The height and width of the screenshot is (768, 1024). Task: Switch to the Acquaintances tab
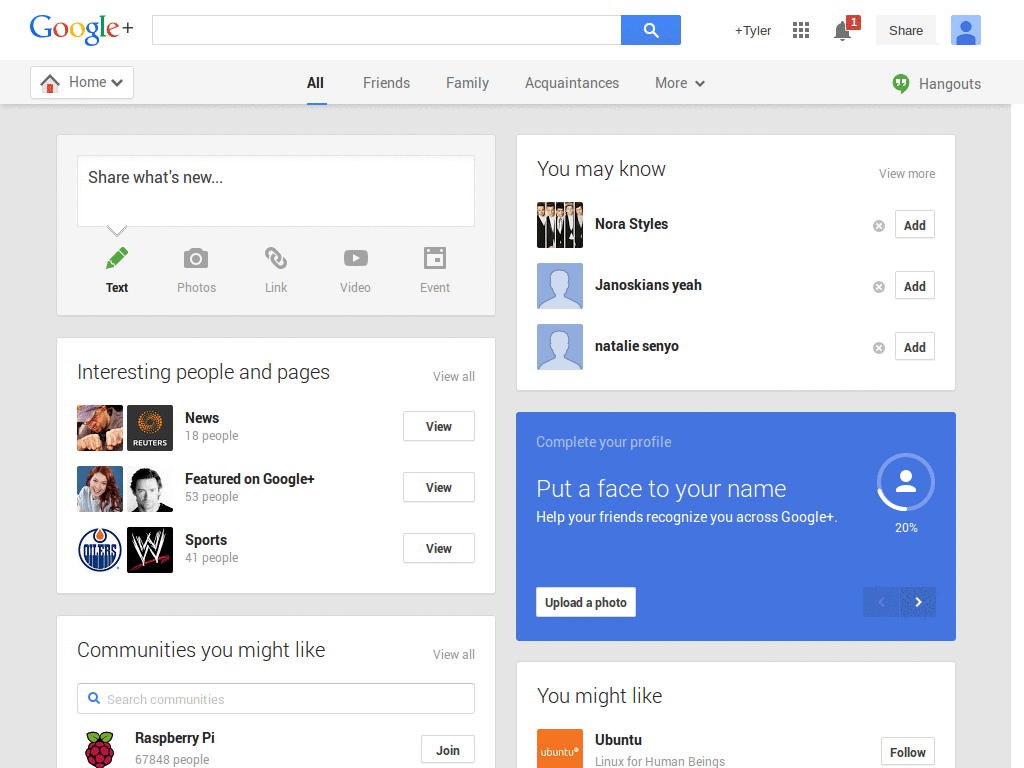click(x=572, y=83)
